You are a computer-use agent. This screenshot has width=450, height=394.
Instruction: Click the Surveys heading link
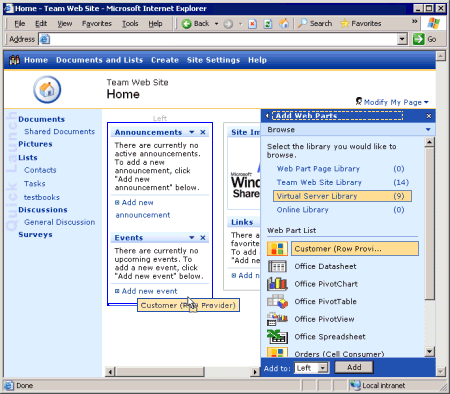[x=35, y=235]
